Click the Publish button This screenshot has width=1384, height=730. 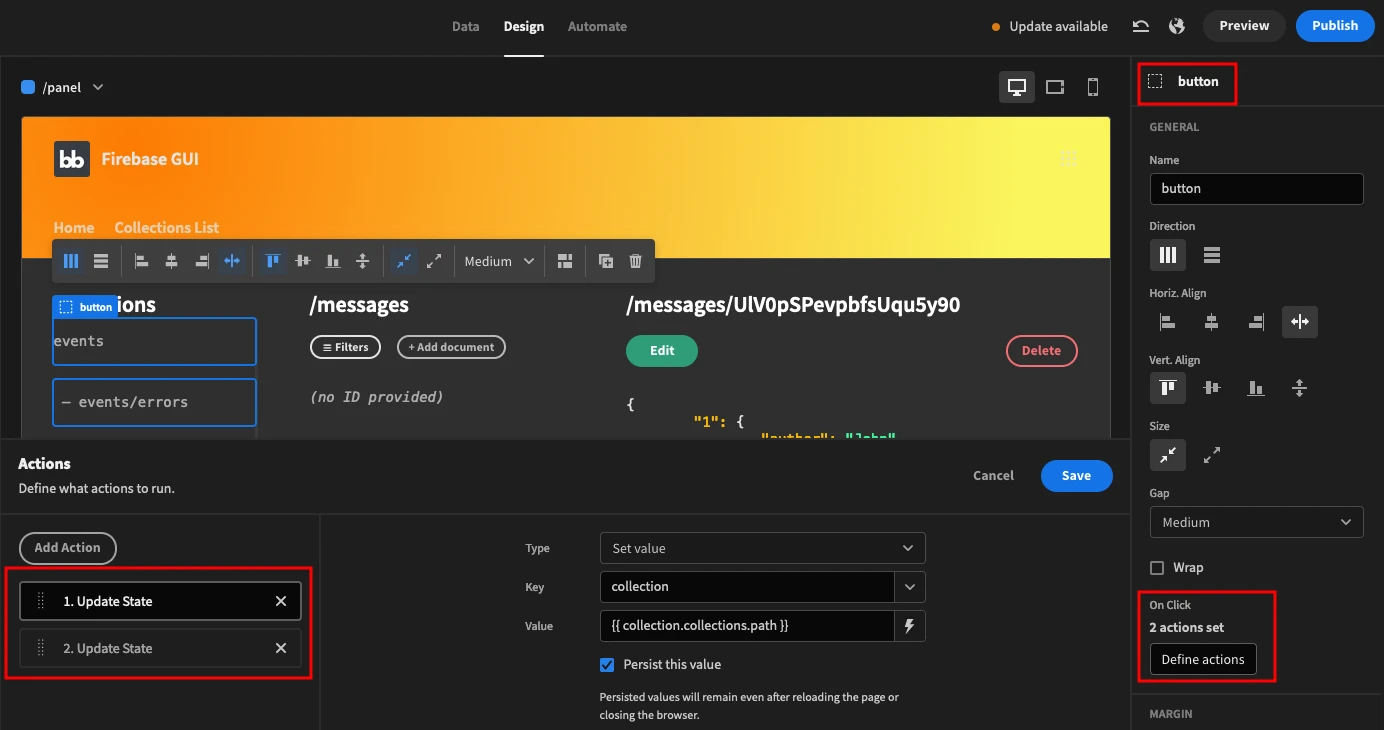point(1335,26)
